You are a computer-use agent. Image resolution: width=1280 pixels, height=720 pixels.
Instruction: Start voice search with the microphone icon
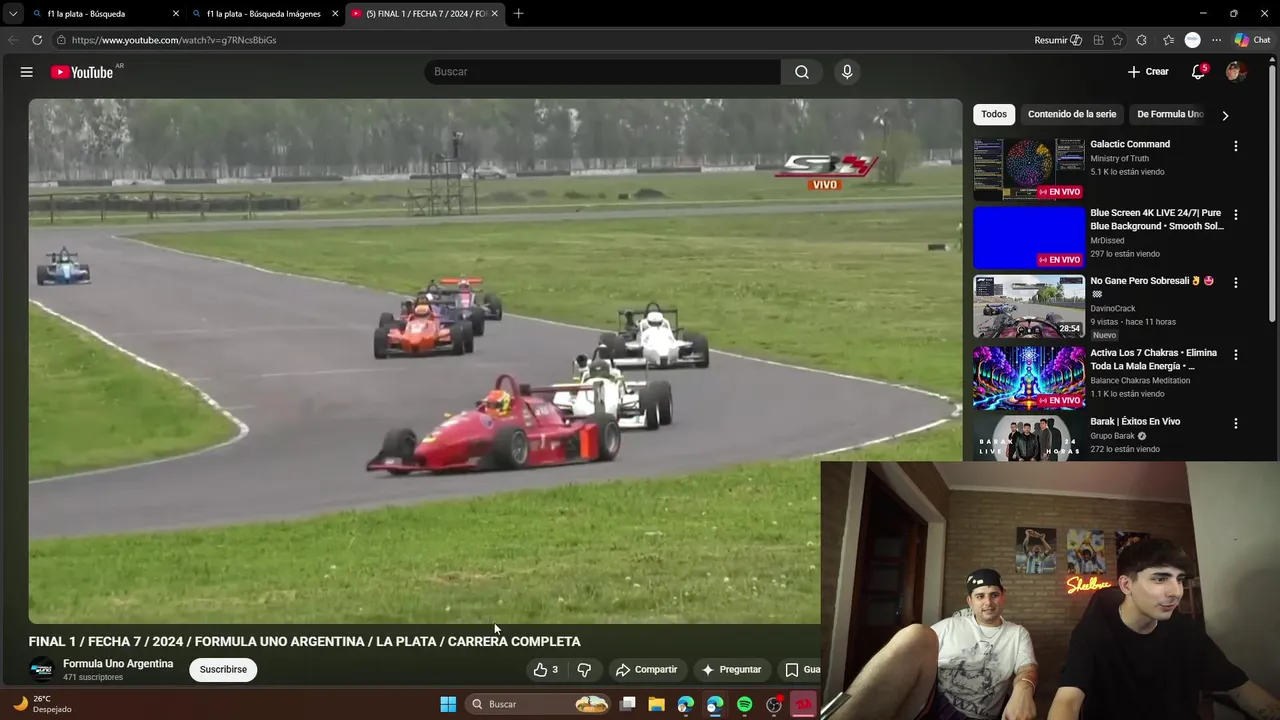(847, 72)
